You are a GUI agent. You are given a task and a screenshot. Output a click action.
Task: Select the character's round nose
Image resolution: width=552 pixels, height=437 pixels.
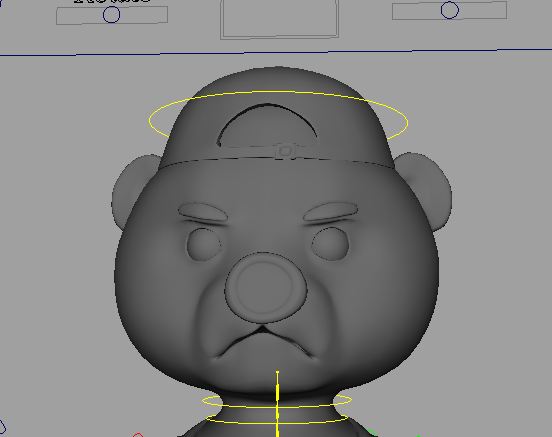tap(266, 288)
